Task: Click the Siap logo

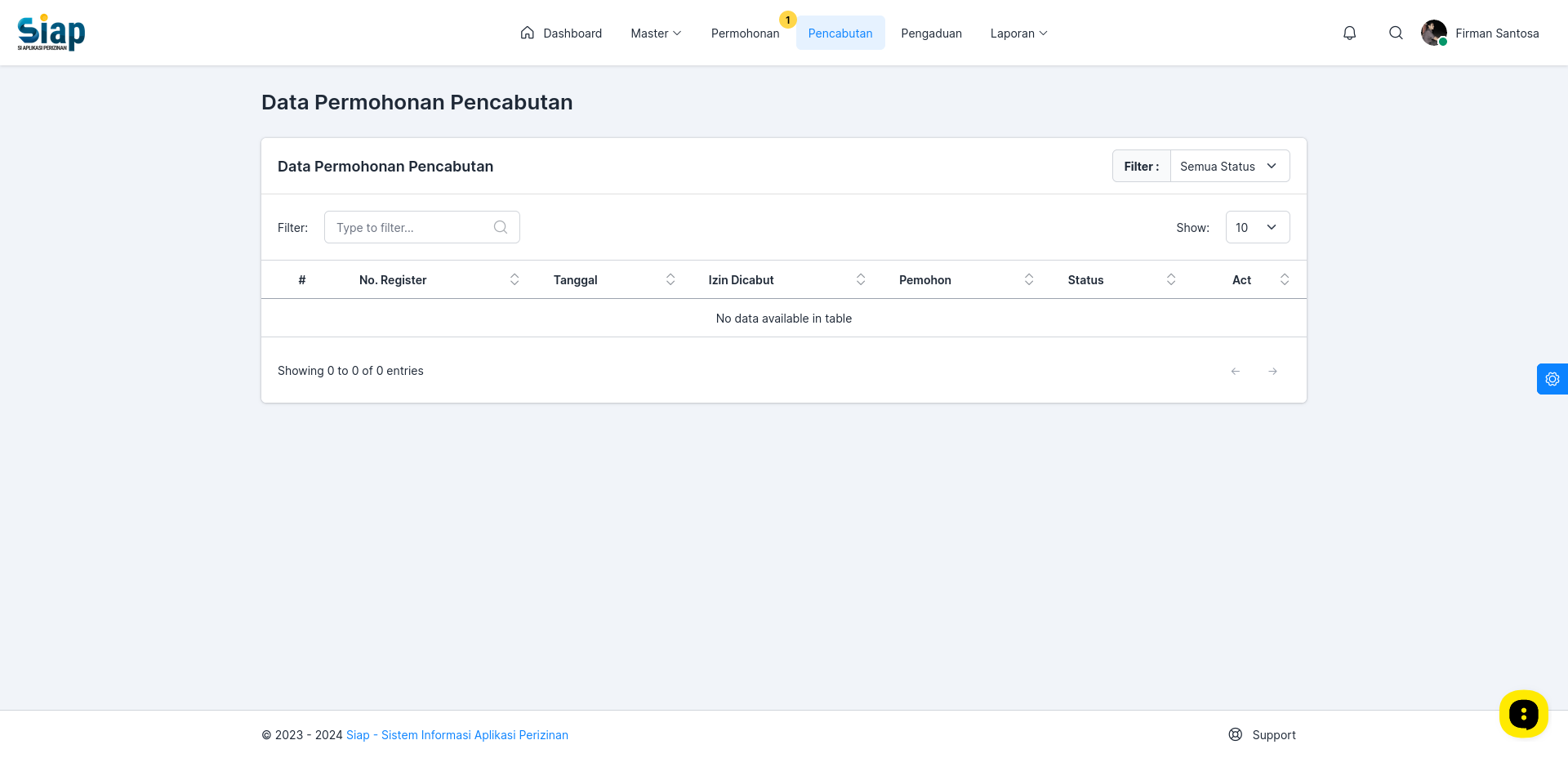Action: 51,33
